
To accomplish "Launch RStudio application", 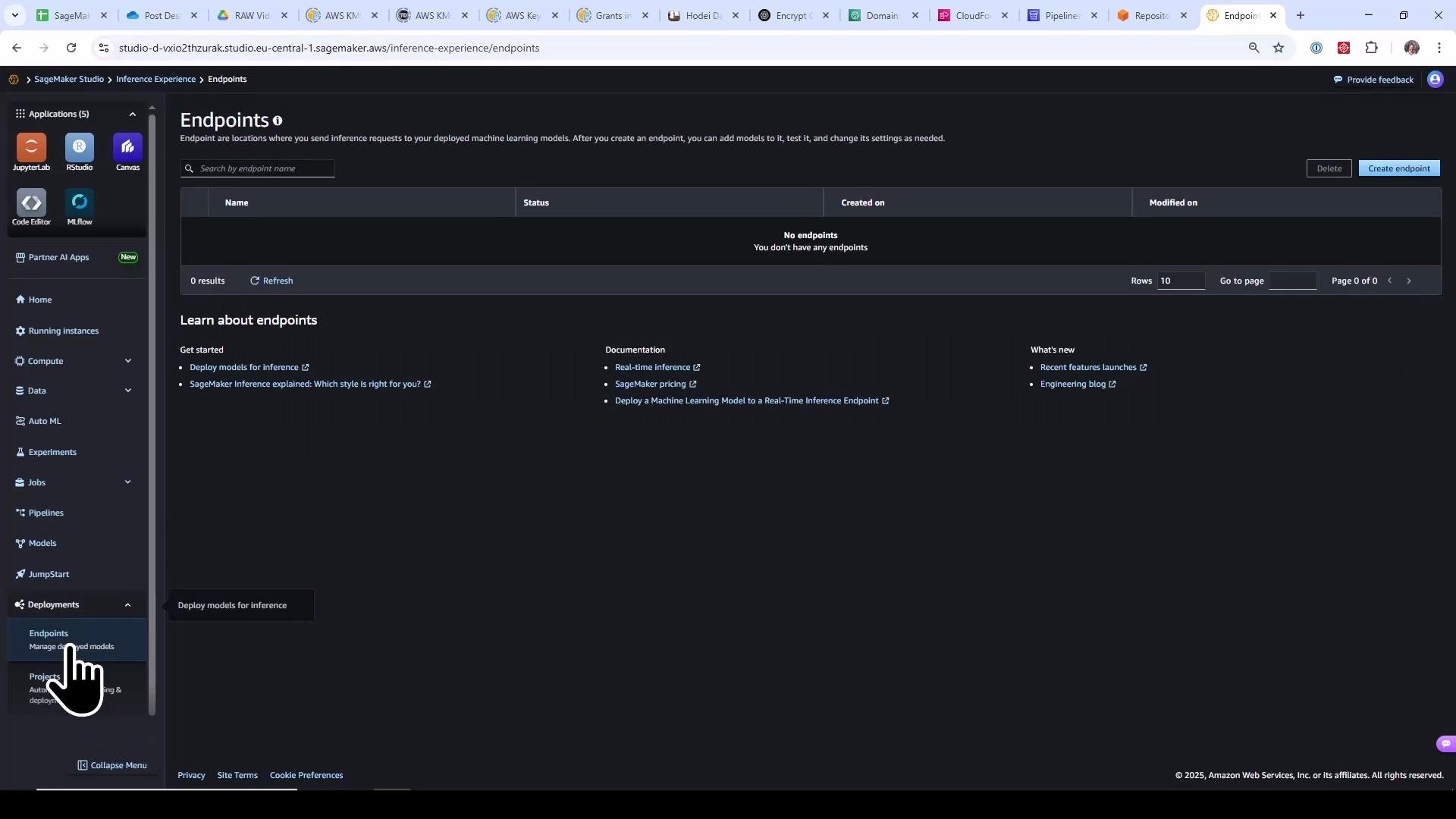I will pos(80,152).
